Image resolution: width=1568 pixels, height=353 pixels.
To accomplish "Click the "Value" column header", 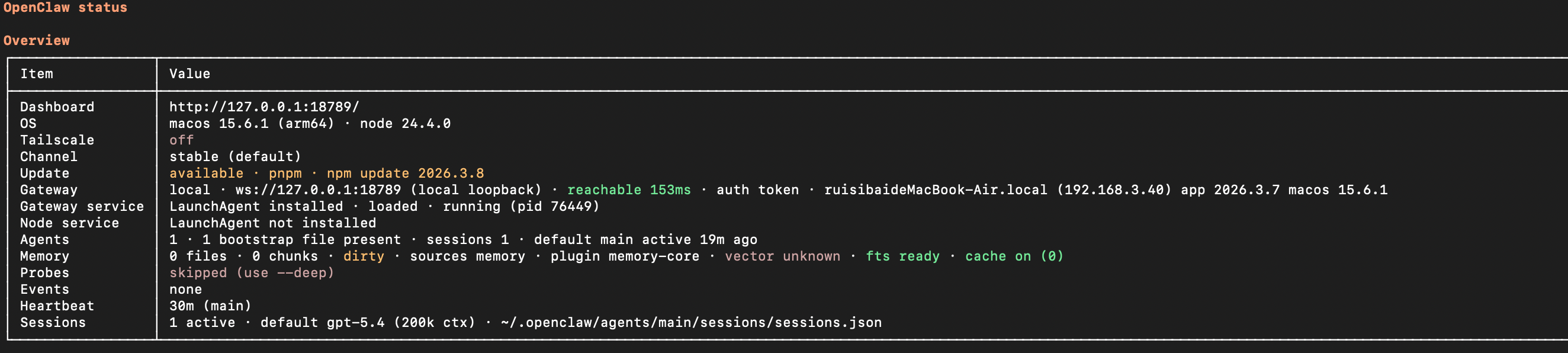I will pyautogui.click(x=189, y=73).
